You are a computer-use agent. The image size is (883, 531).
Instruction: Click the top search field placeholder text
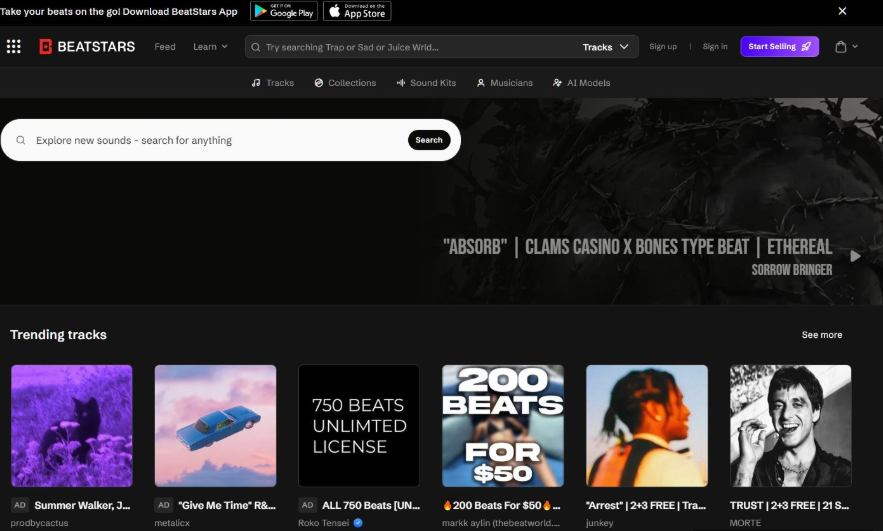352,47
